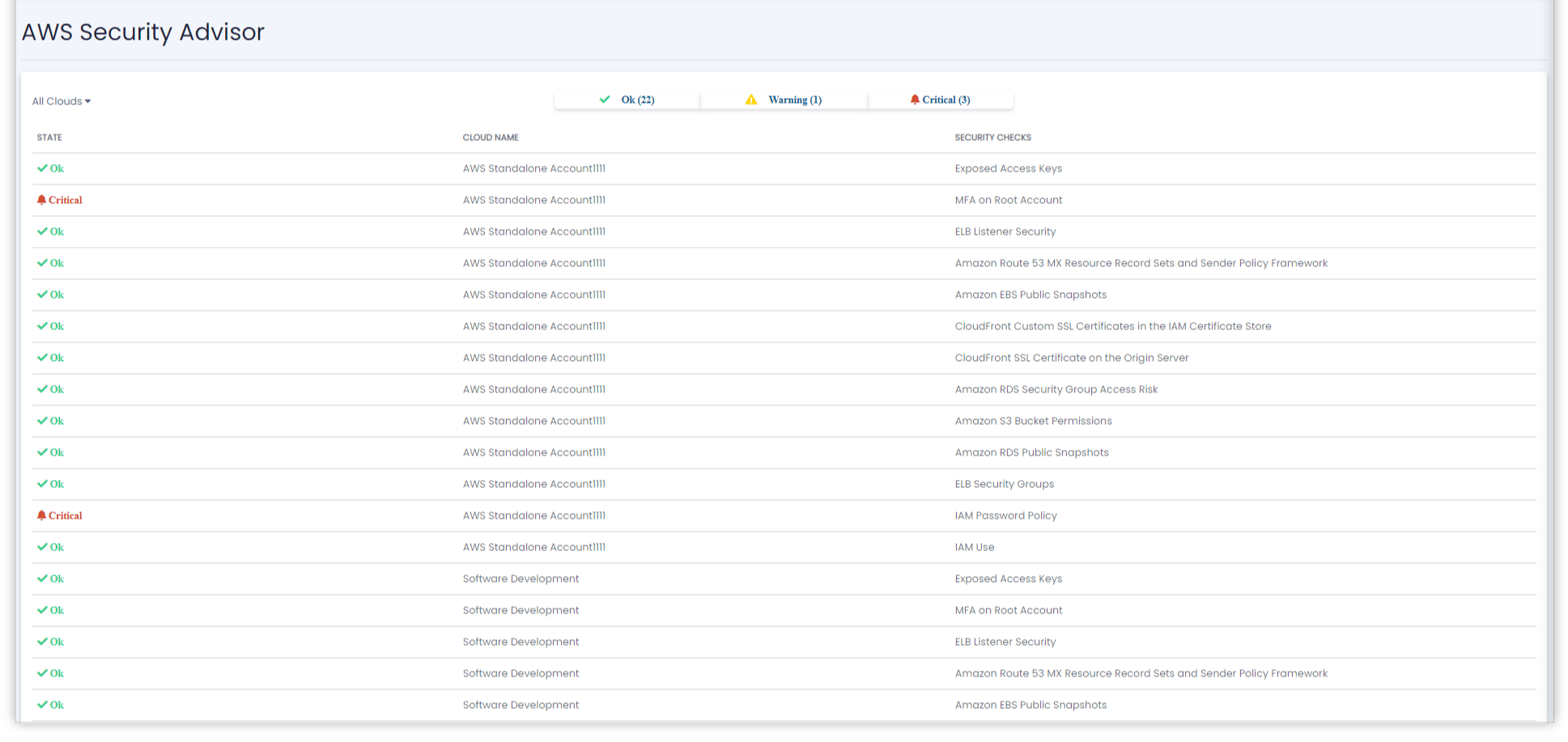Click Ok checkmark in Software Development MFA on Root Account row
Screen dimensions: 1568x742
pyautogui.click(x=42, y=610)
